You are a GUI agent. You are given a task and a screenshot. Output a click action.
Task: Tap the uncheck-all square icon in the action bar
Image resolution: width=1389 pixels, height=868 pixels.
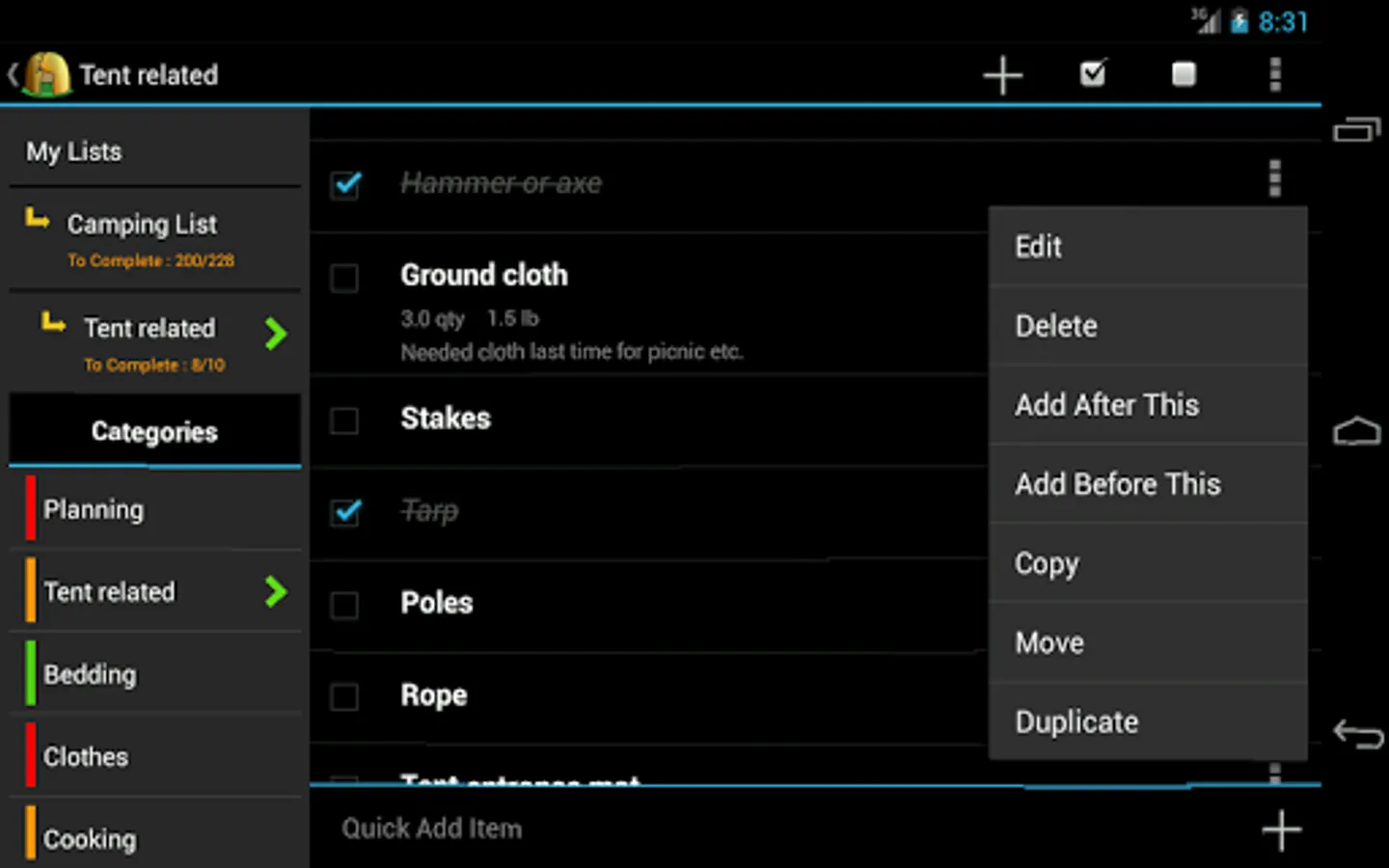coord(1184,74)
